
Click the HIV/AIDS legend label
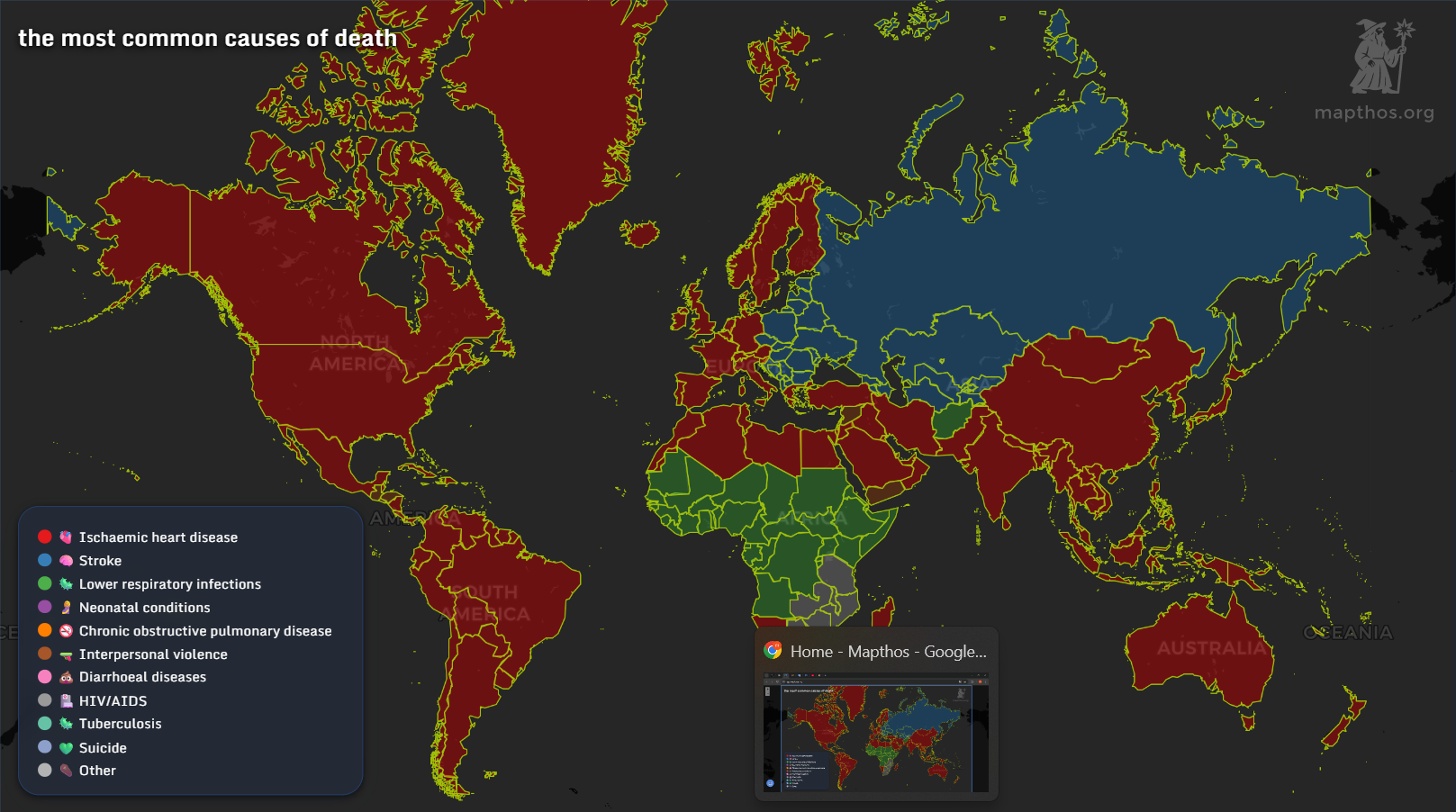[113, 701]
